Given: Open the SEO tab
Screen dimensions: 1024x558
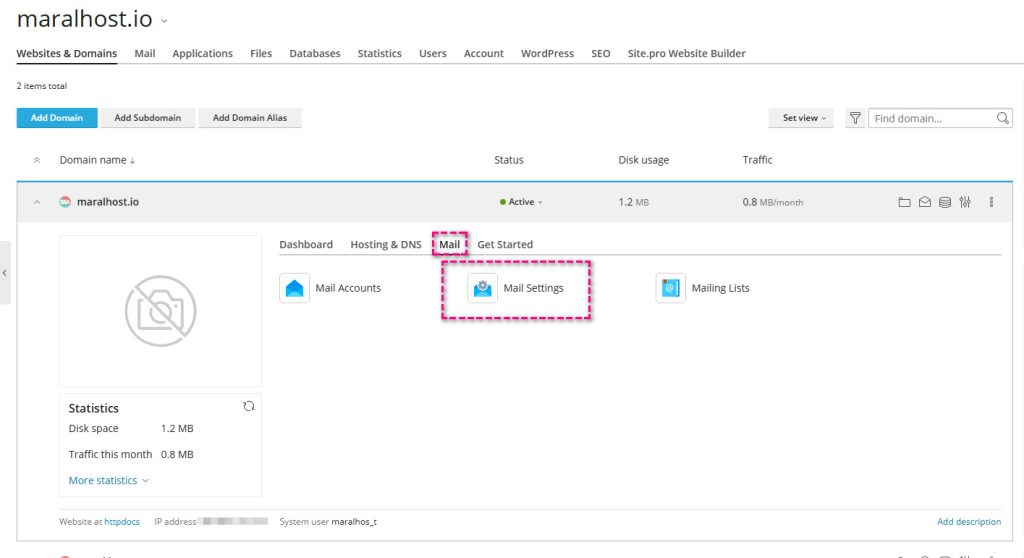Looking at the screenshot, I should 601,54.
